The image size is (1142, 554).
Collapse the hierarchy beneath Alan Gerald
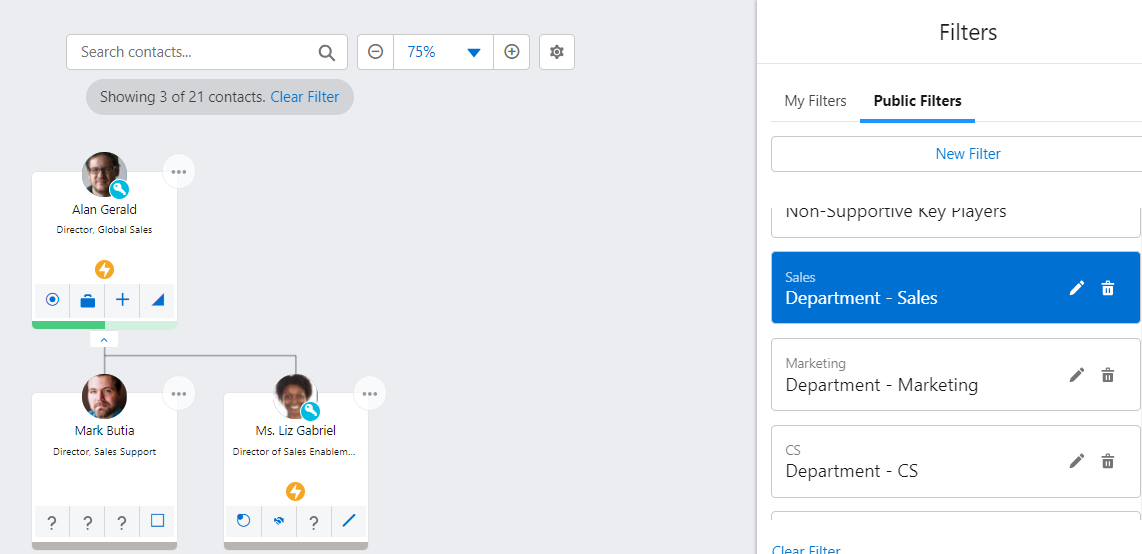point(104,340)
